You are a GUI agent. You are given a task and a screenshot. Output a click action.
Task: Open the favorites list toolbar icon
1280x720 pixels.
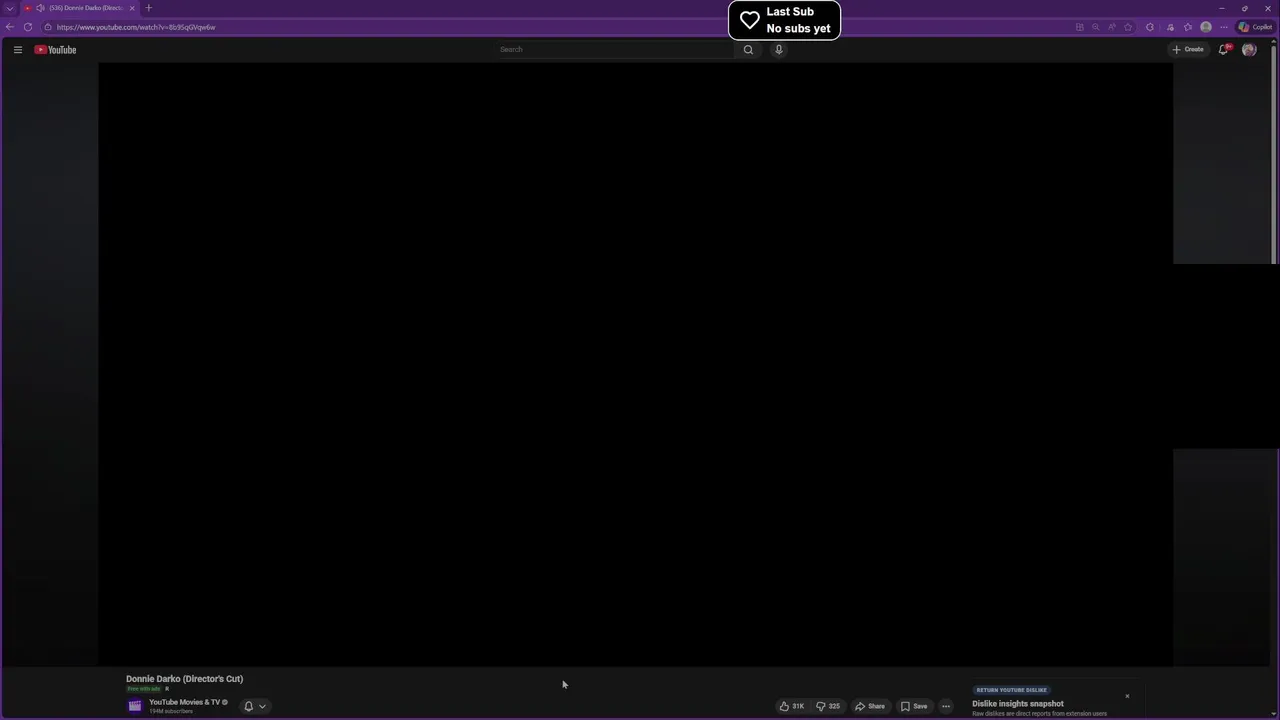click(x=1188, y=27)
